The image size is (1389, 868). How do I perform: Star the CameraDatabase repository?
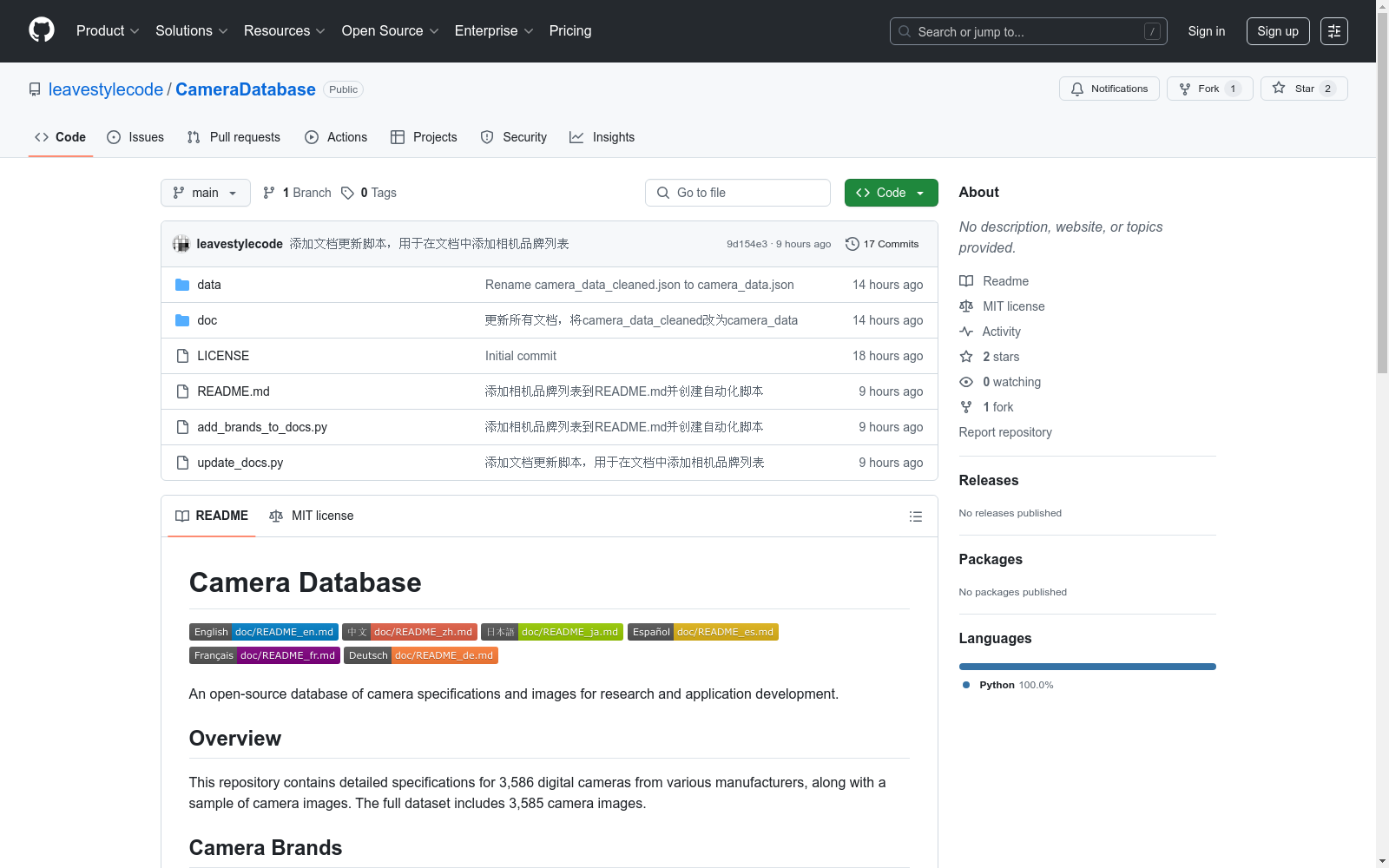click(x=1304, y=89)
